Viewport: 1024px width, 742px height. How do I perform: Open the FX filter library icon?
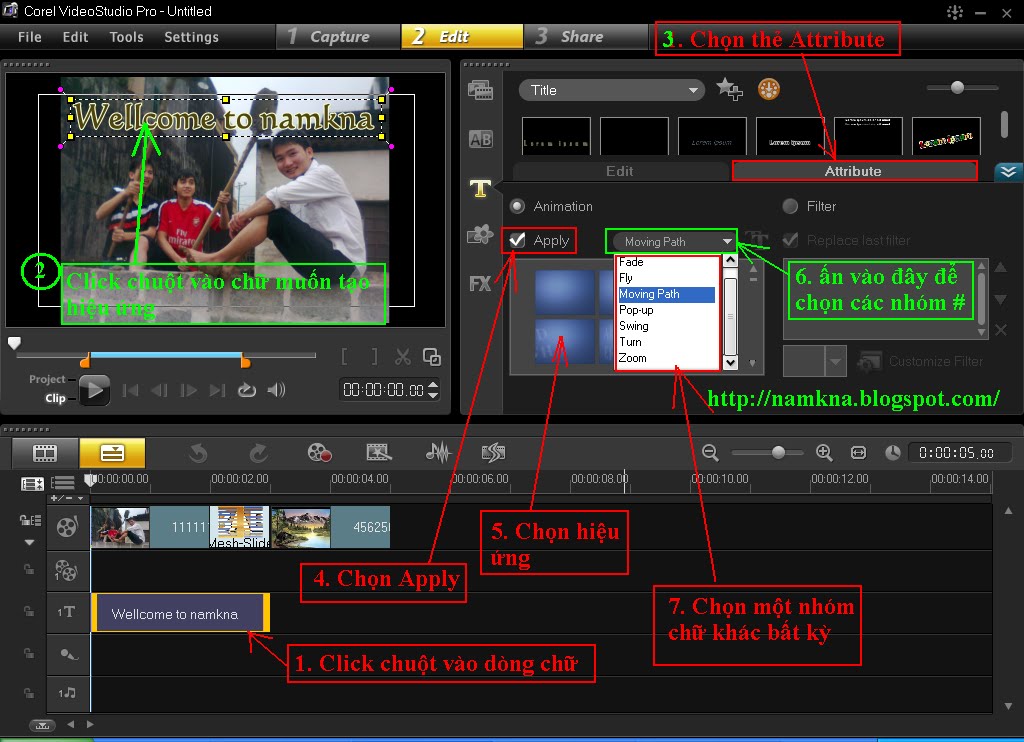tap(480, 283)
